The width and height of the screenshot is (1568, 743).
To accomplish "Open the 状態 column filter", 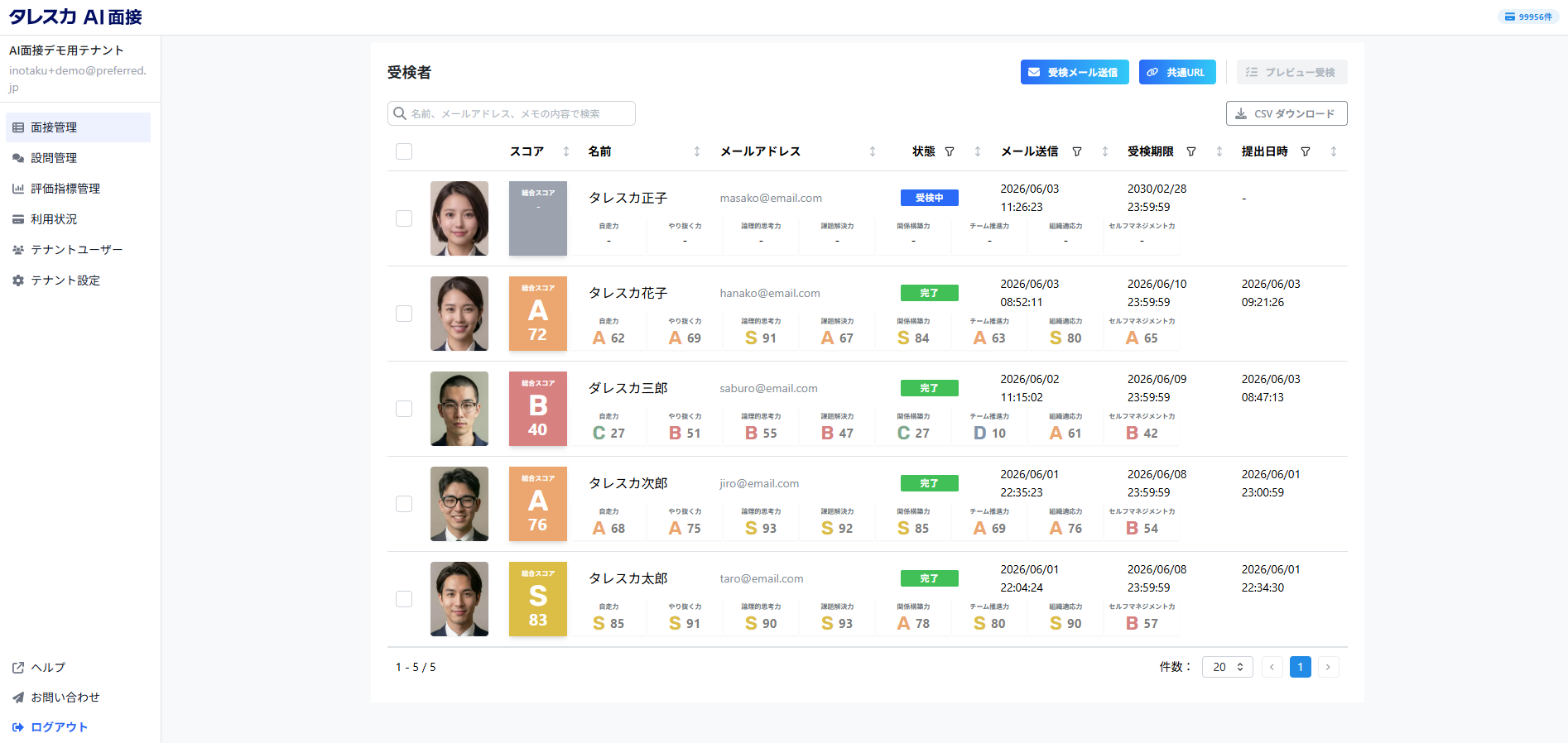I will coord(950,151).
